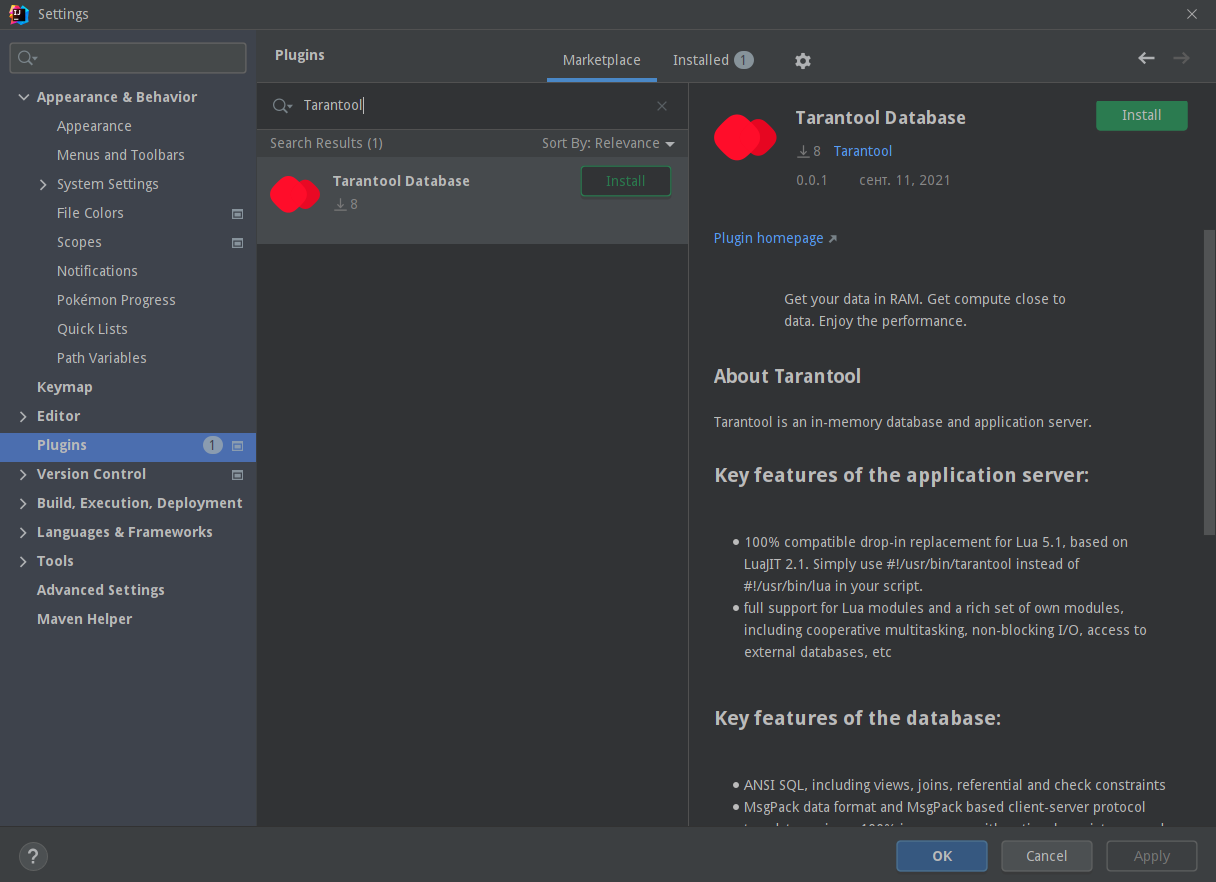This screenshot has width=1216, height=882.
Task: Select Tarantool Database search result title
Action: (x=401, y=181)
